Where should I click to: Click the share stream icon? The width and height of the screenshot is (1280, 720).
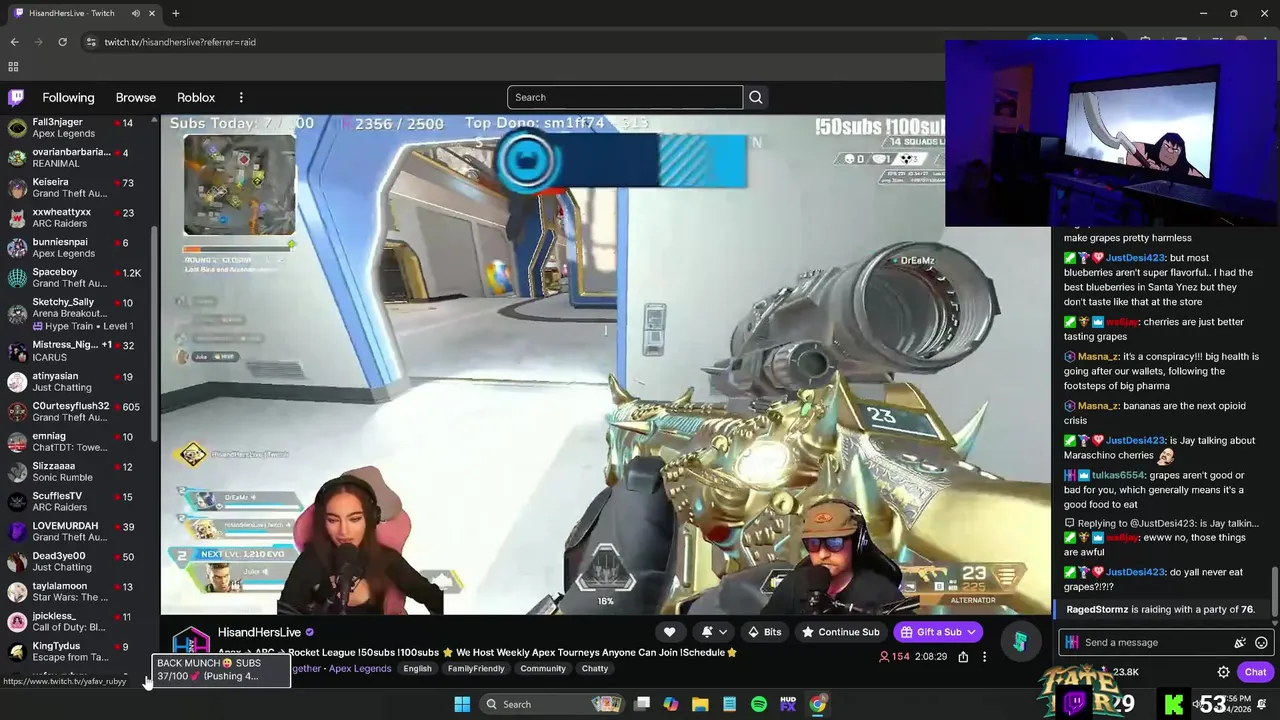[963, 657]
